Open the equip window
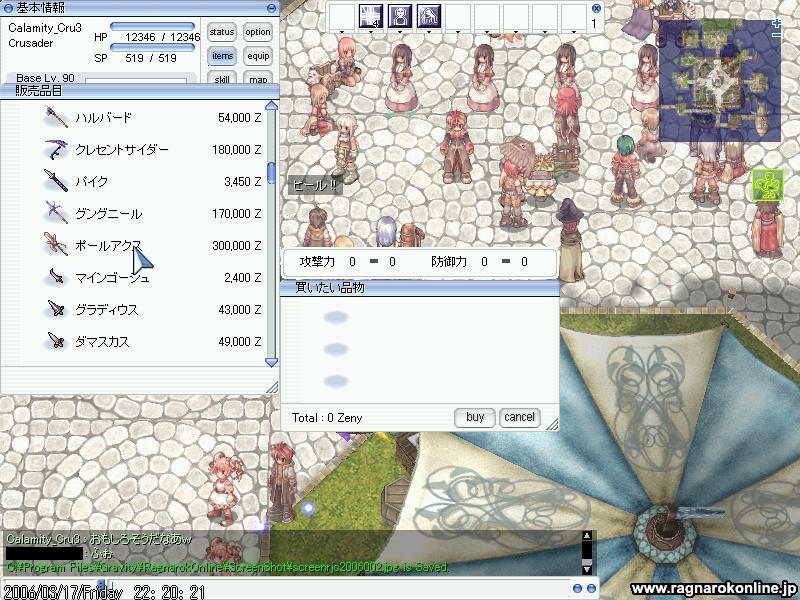This screenshot has width=800, height=600. 258,56
